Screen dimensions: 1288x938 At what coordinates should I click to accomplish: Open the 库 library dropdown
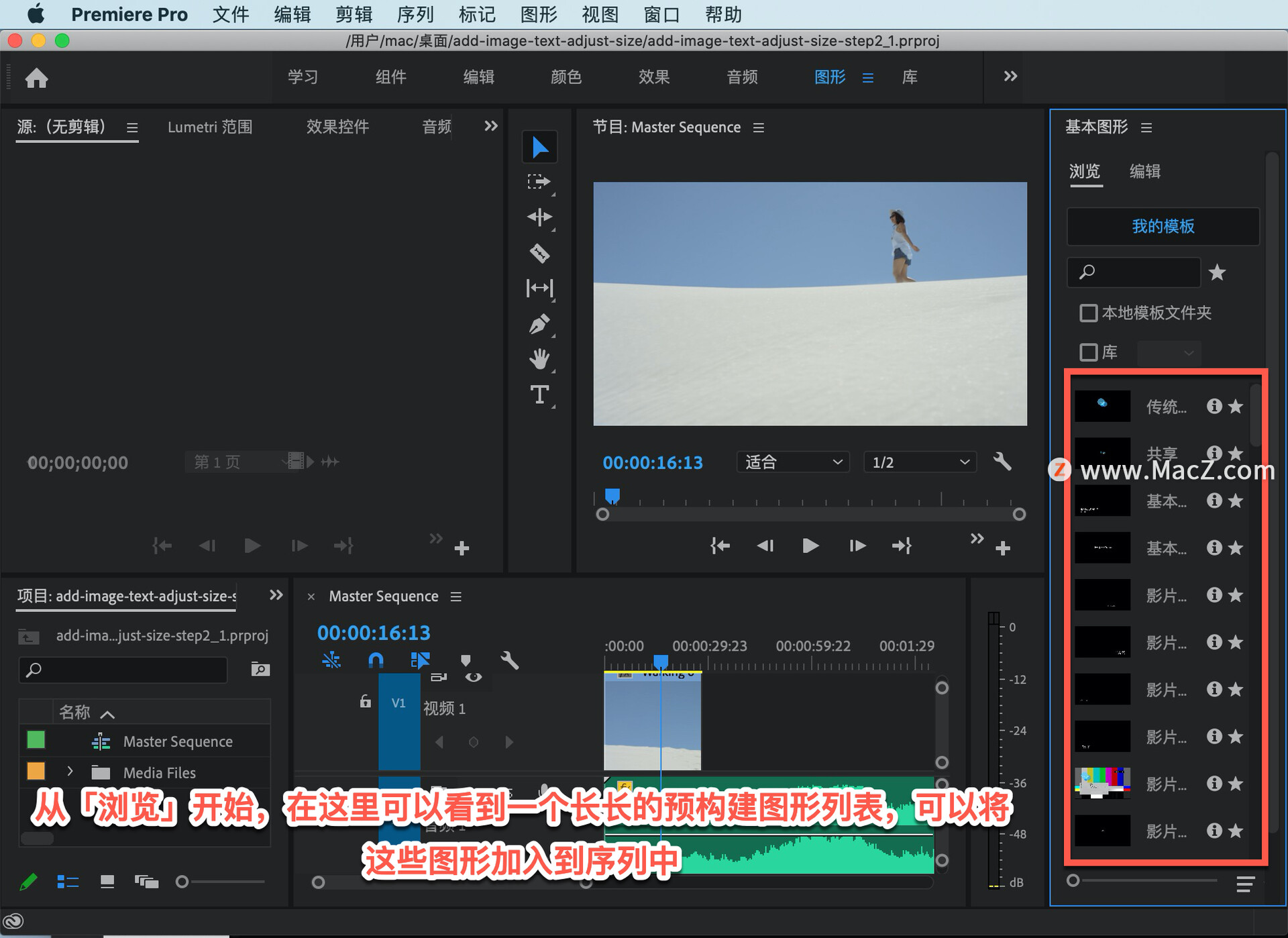coord(1169,352)
